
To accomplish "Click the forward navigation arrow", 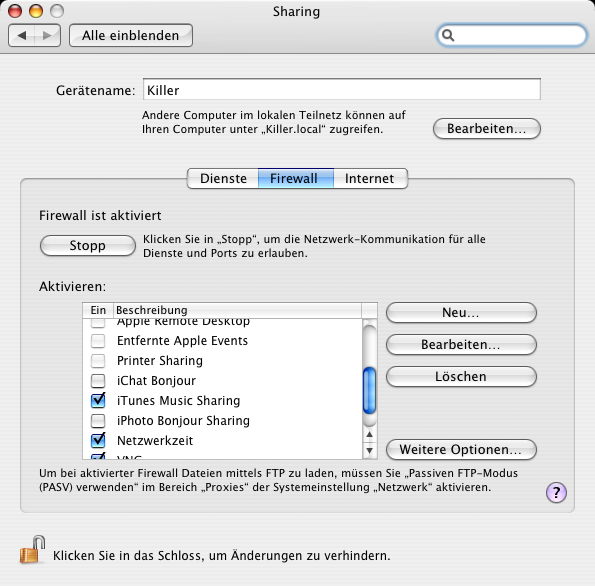I will [x=47, y=36].
